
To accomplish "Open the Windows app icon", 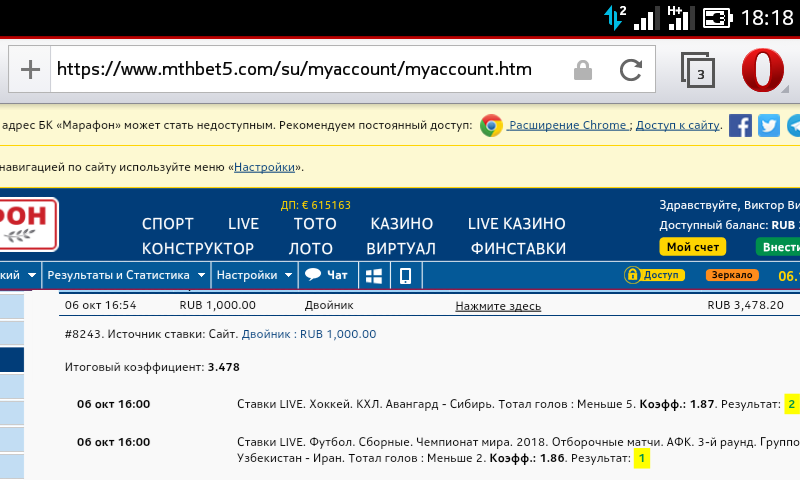I will pos(374,275).
